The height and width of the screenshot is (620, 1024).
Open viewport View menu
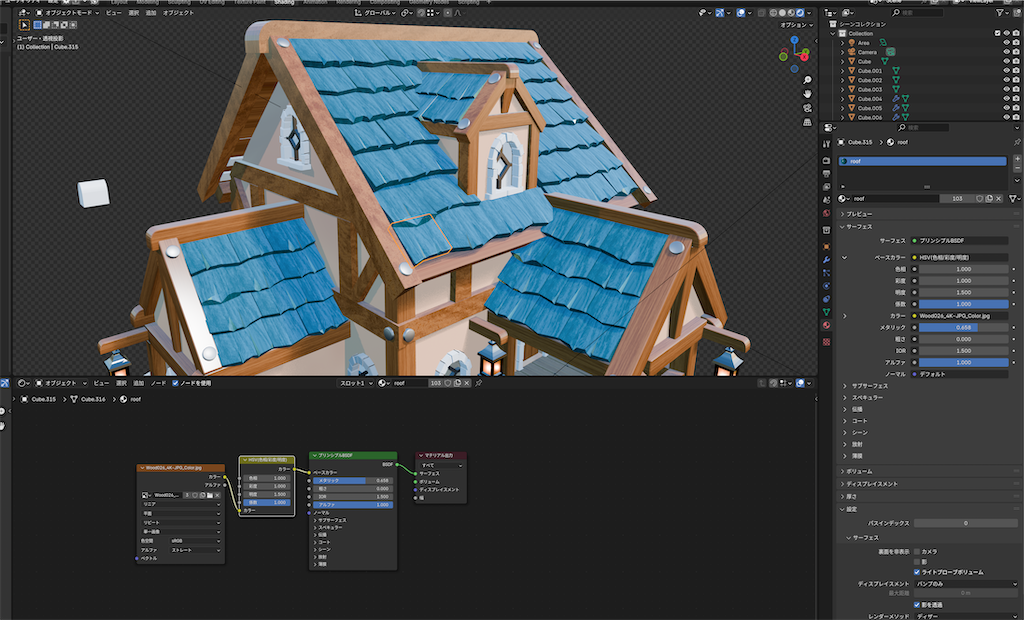[x=114, y=12]
